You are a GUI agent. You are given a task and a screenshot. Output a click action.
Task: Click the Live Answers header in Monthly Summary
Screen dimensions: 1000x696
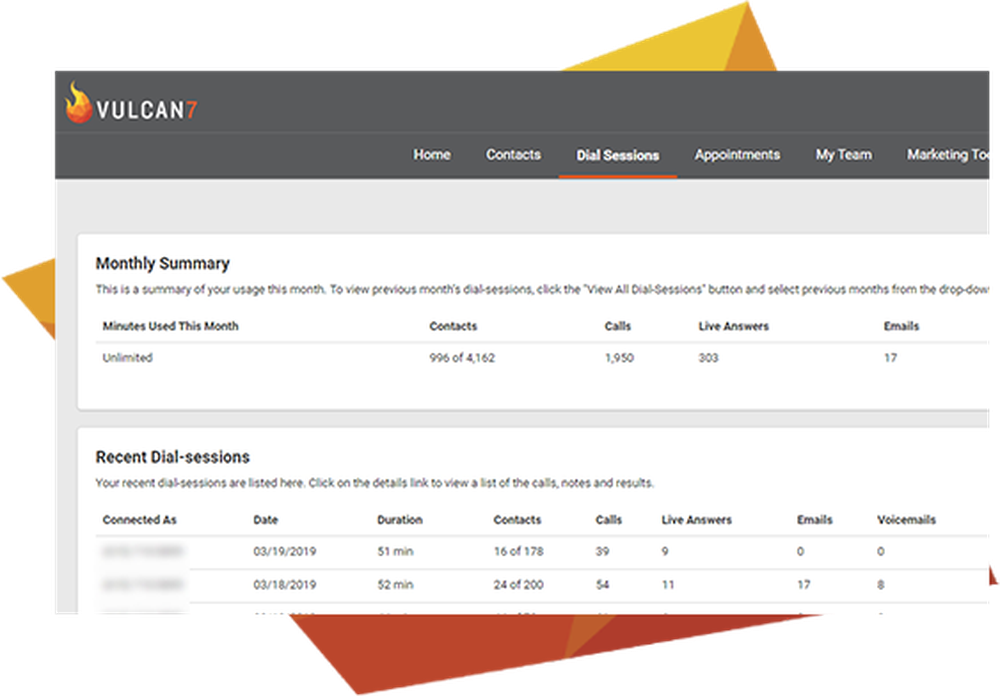click(x=733, y=326)
